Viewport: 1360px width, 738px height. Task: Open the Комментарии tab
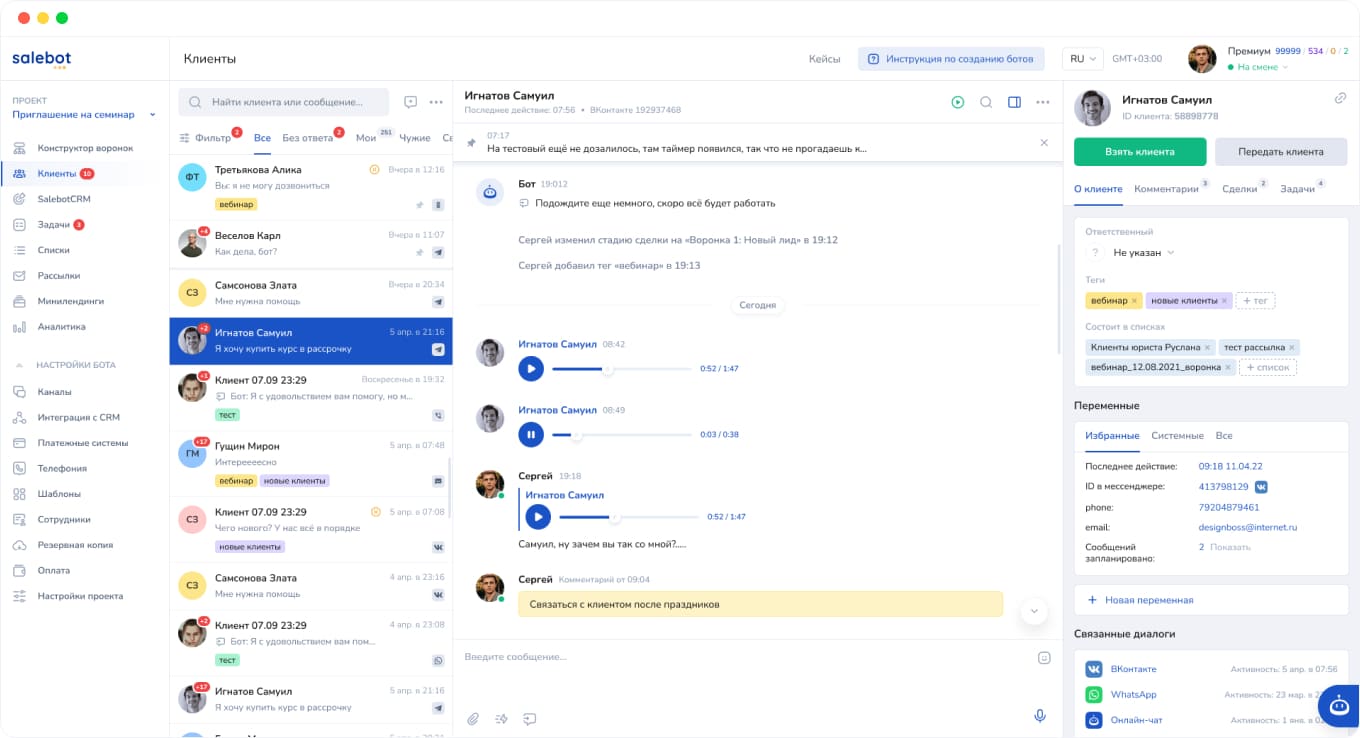click(x=1166, y=189)
